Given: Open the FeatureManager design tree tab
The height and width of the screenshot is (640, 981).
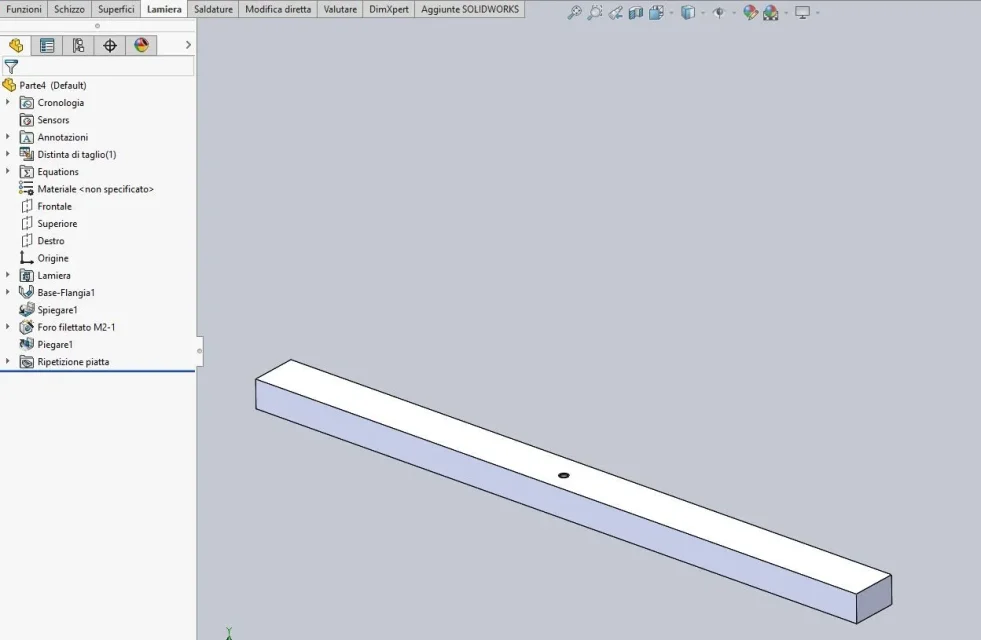Looking at the screenshot, I should pos(16,46).
